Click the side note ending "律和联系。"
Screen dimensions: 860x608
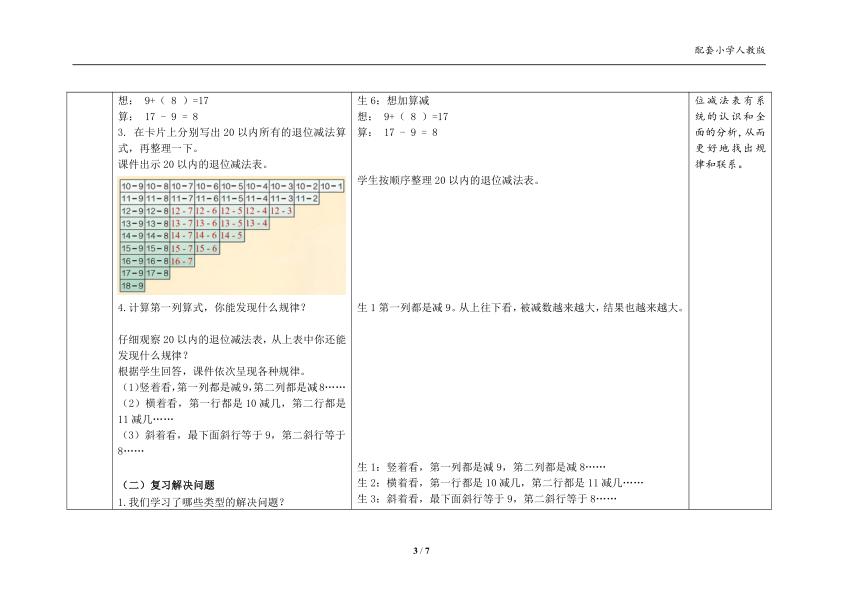click(719, 164)
